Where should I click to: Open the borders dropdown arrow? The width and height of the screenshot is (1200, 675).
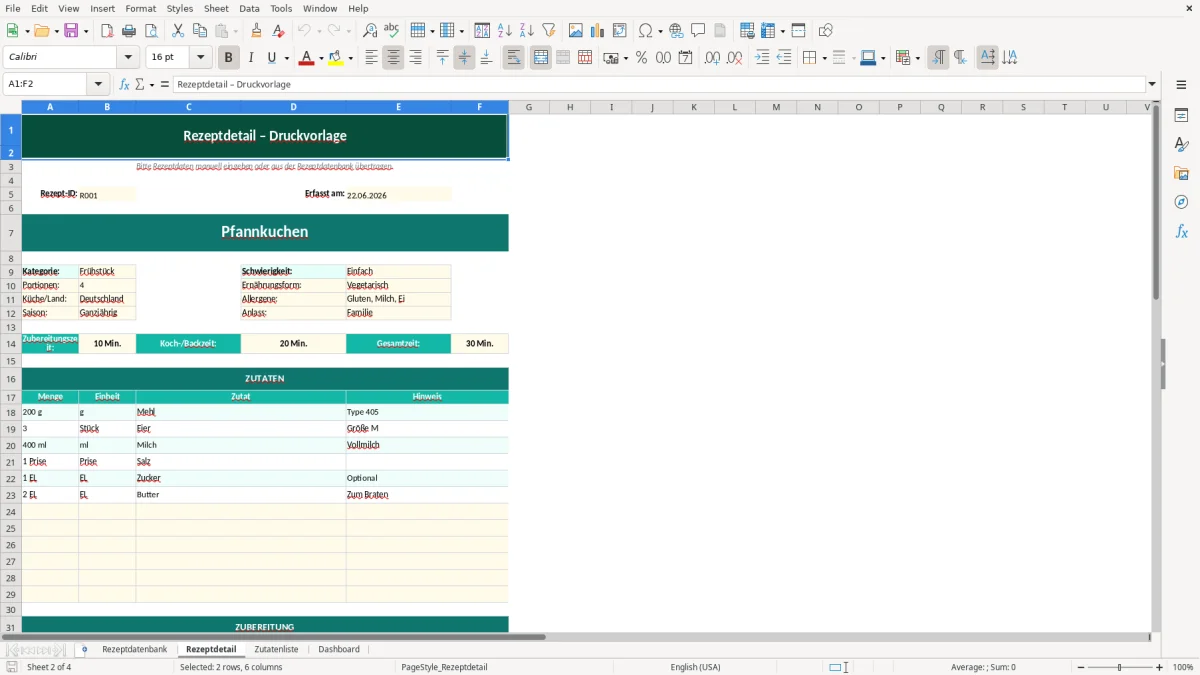pos(823,58)
